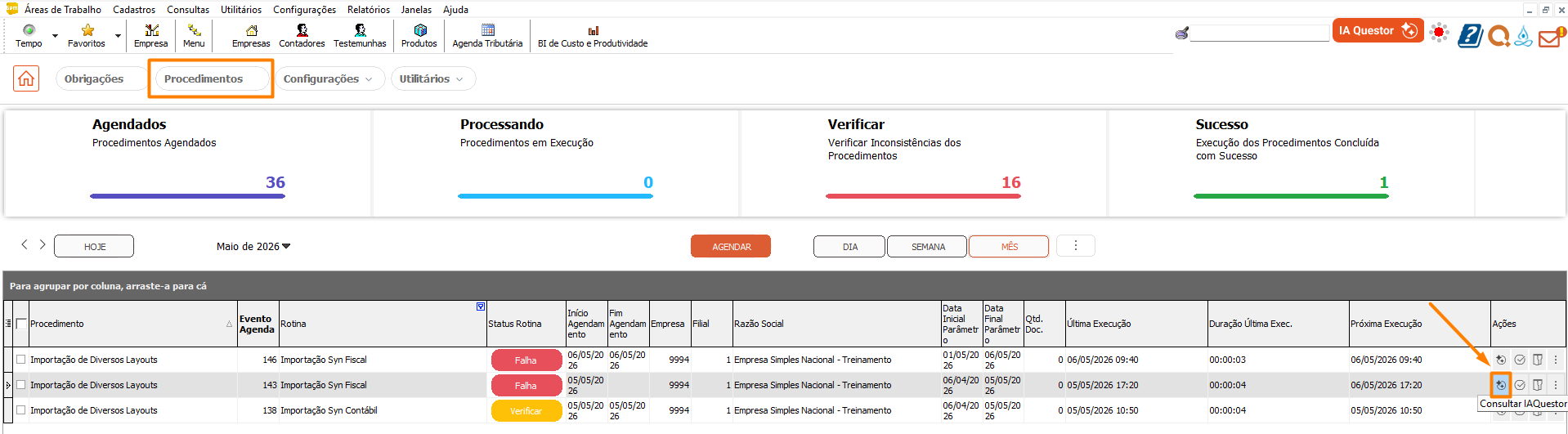The image size is (1568, 434).
Task: Open the Favoritos star icon
Action: (x=87, y=35)
